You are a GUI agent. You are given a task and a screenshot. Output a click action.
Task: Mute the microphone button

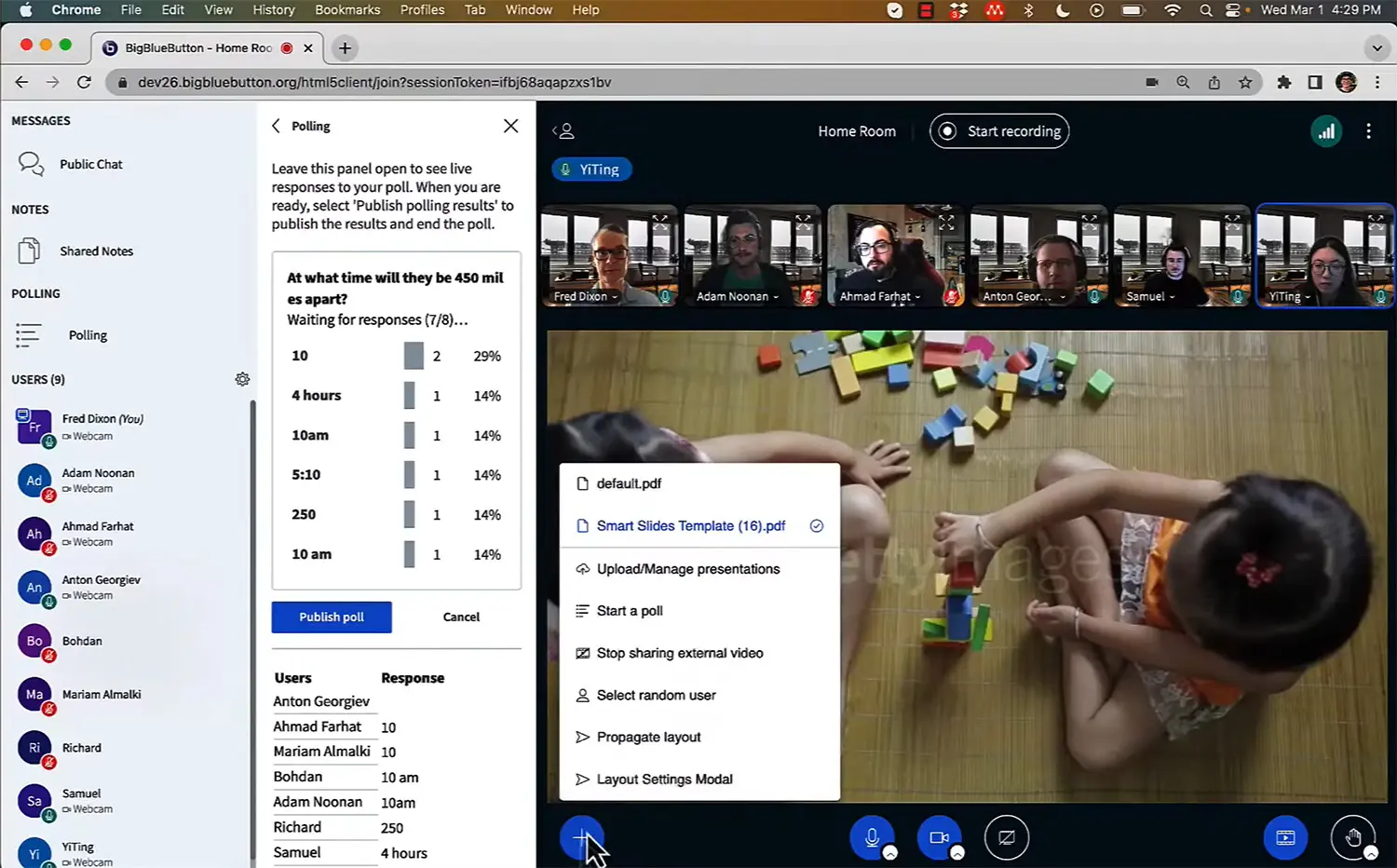pyautogui.click(x=872, y=837)
